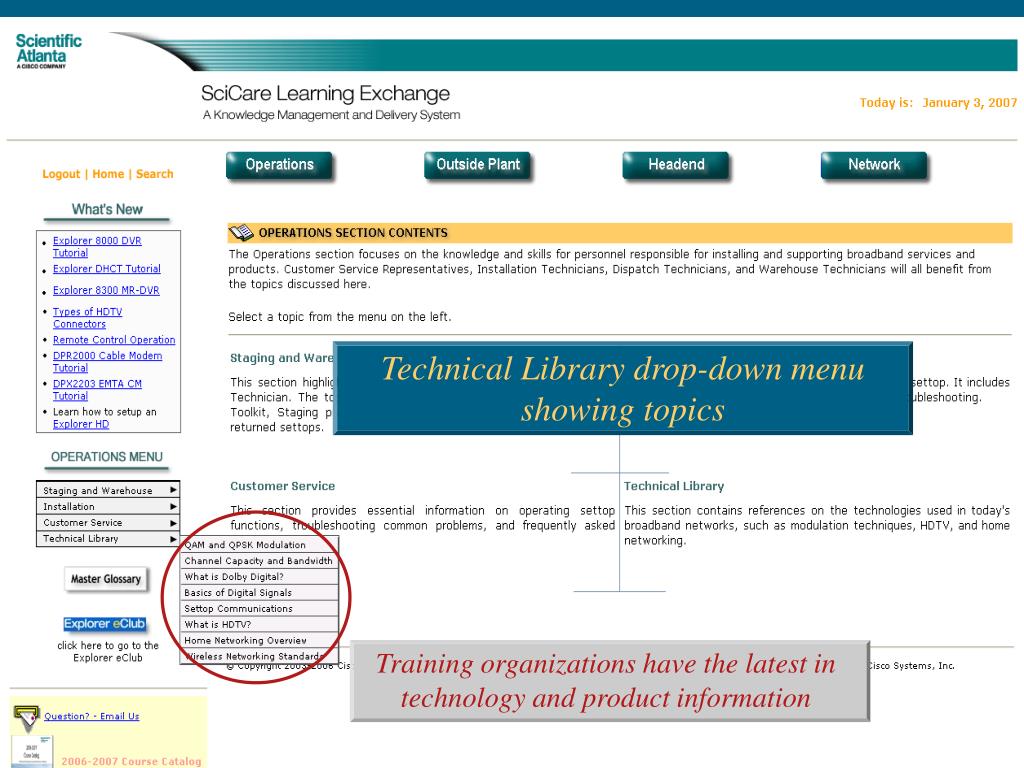Go to the Home link

pyautogui.click(x=108, y=174)
